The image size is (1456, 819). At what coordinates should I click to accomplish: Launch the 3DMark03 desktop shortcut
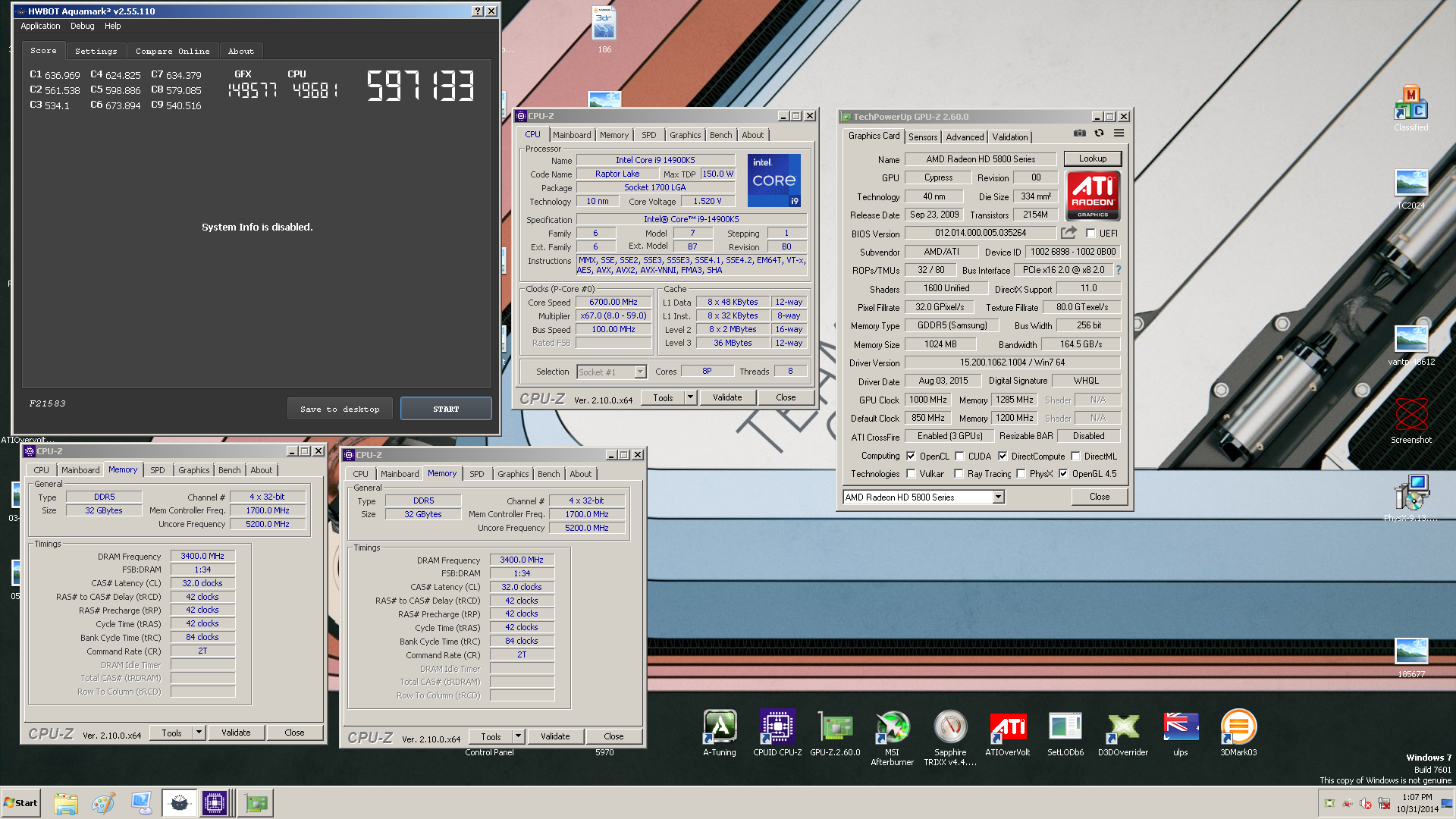(1238, 733)
